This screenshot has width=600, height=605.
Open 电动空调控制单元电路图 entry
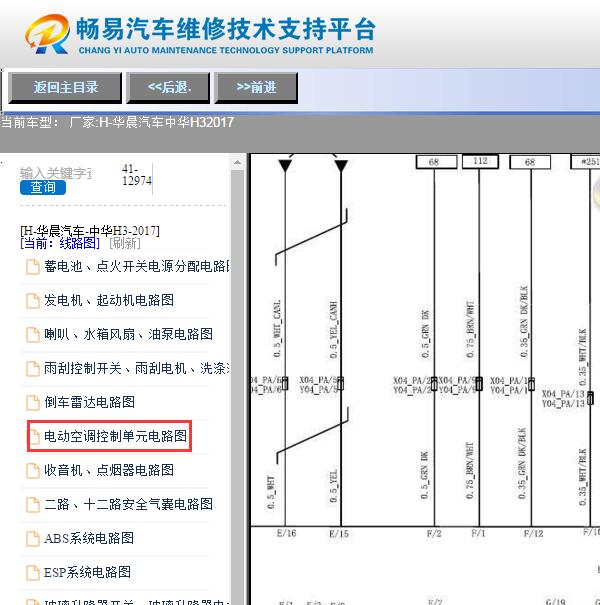115,436
